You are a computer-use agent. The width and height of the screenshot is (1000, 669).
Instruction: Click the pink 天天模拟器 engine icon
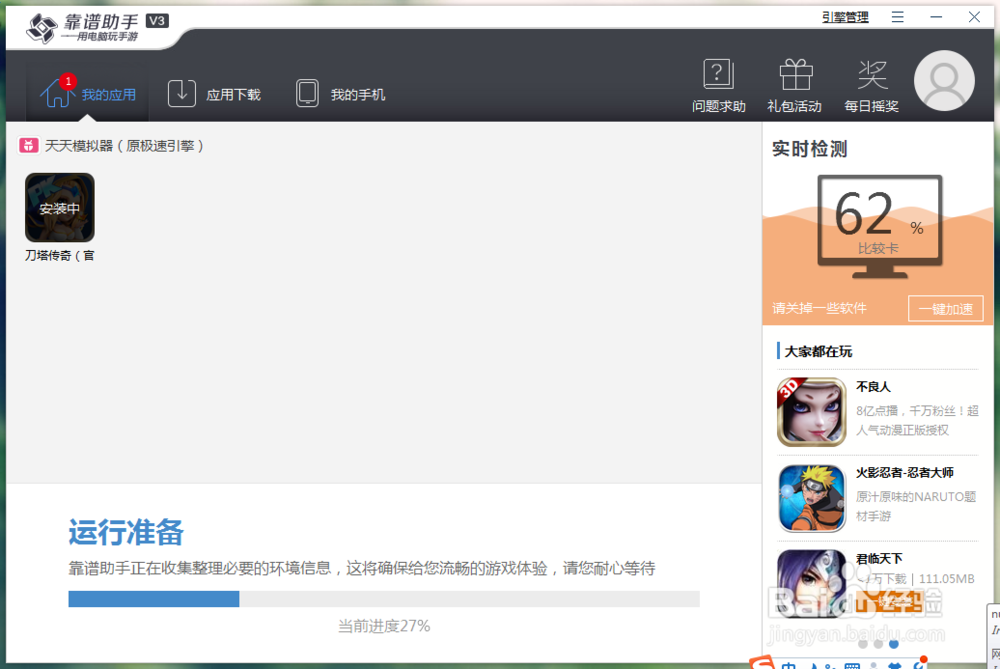pos(28,145)
